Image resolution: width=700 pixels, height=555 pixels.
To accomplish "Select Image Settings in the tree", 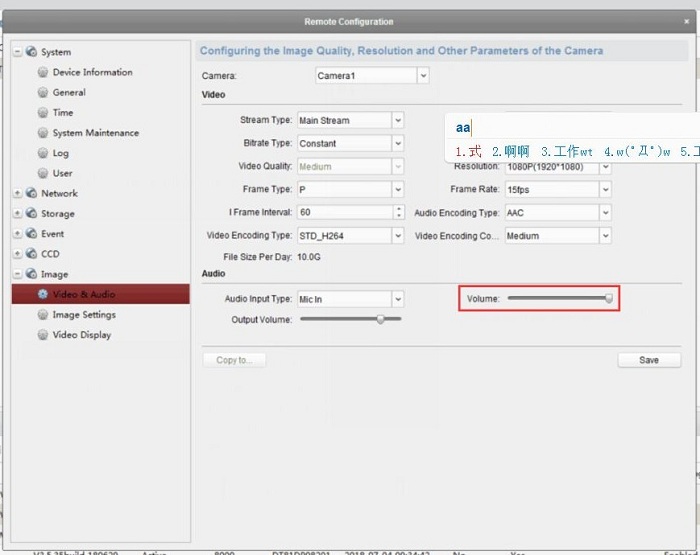I will (84, 315).
